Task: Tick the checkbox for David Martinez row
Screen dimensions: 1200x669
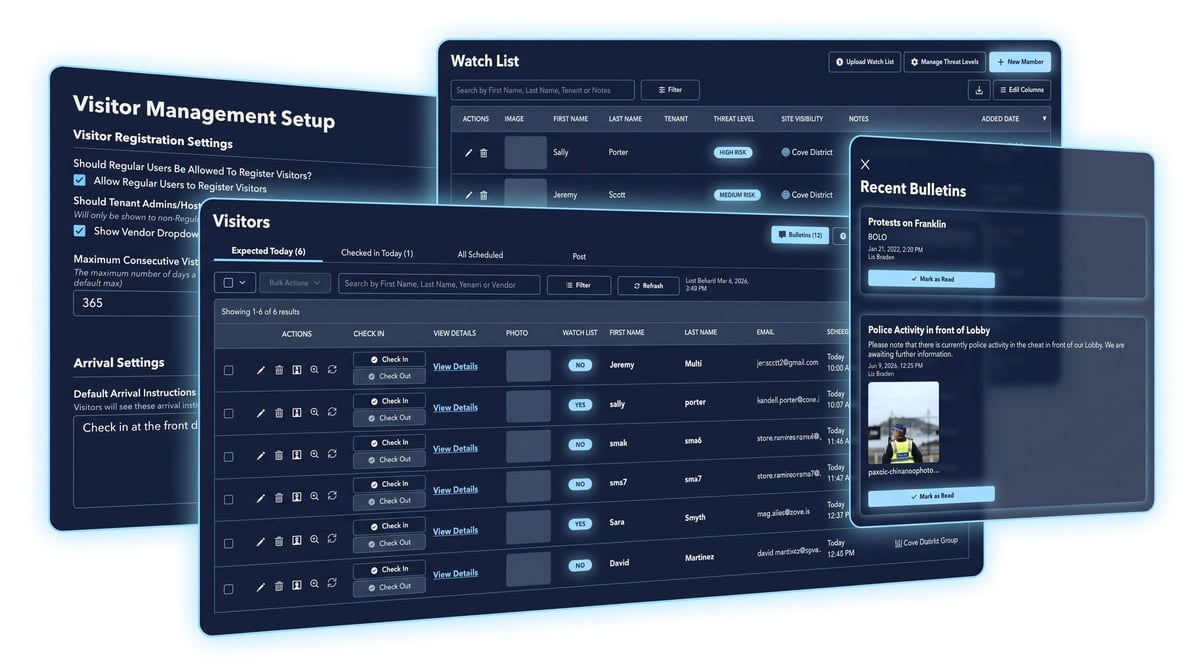Action: (228, 589)
